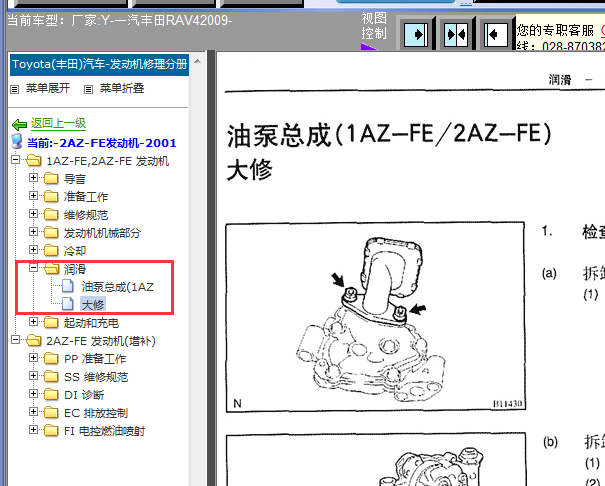605x486 pixels.
Task: Expand the DI 诊断 node
Action: click(34, 393)
